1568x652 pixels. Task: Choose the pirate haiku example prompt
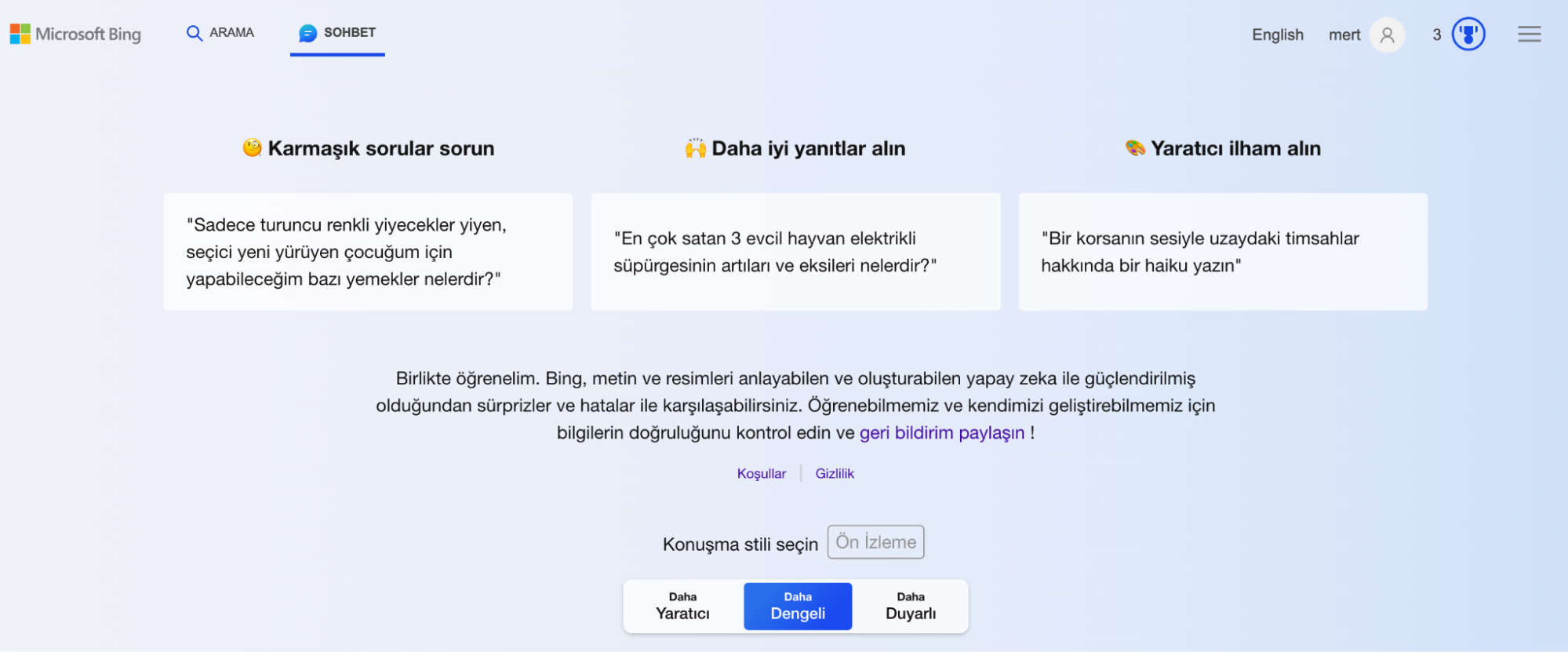coord(1223,252)
